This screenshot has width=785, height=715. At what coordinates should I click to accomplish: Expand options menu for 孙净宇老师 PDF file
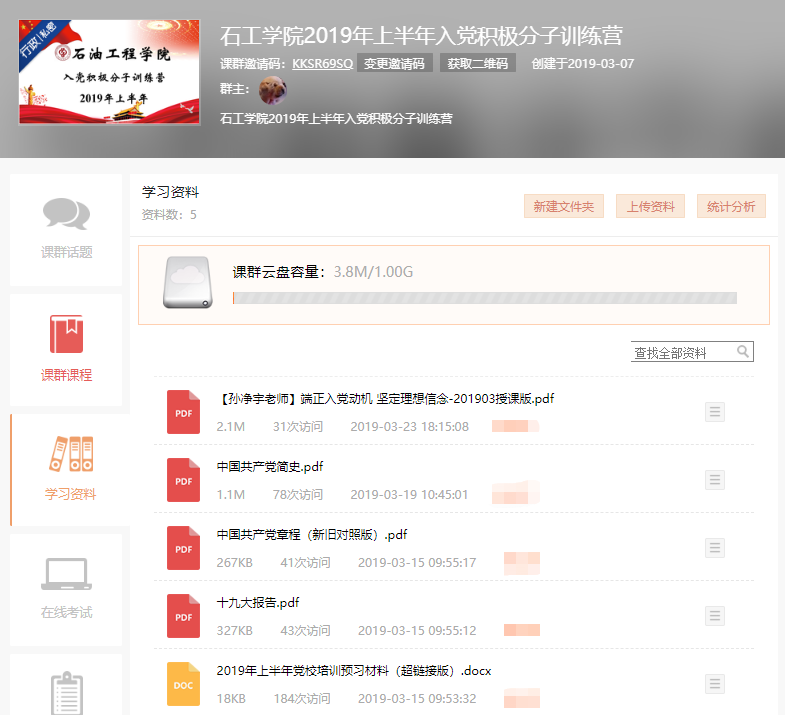715,412
